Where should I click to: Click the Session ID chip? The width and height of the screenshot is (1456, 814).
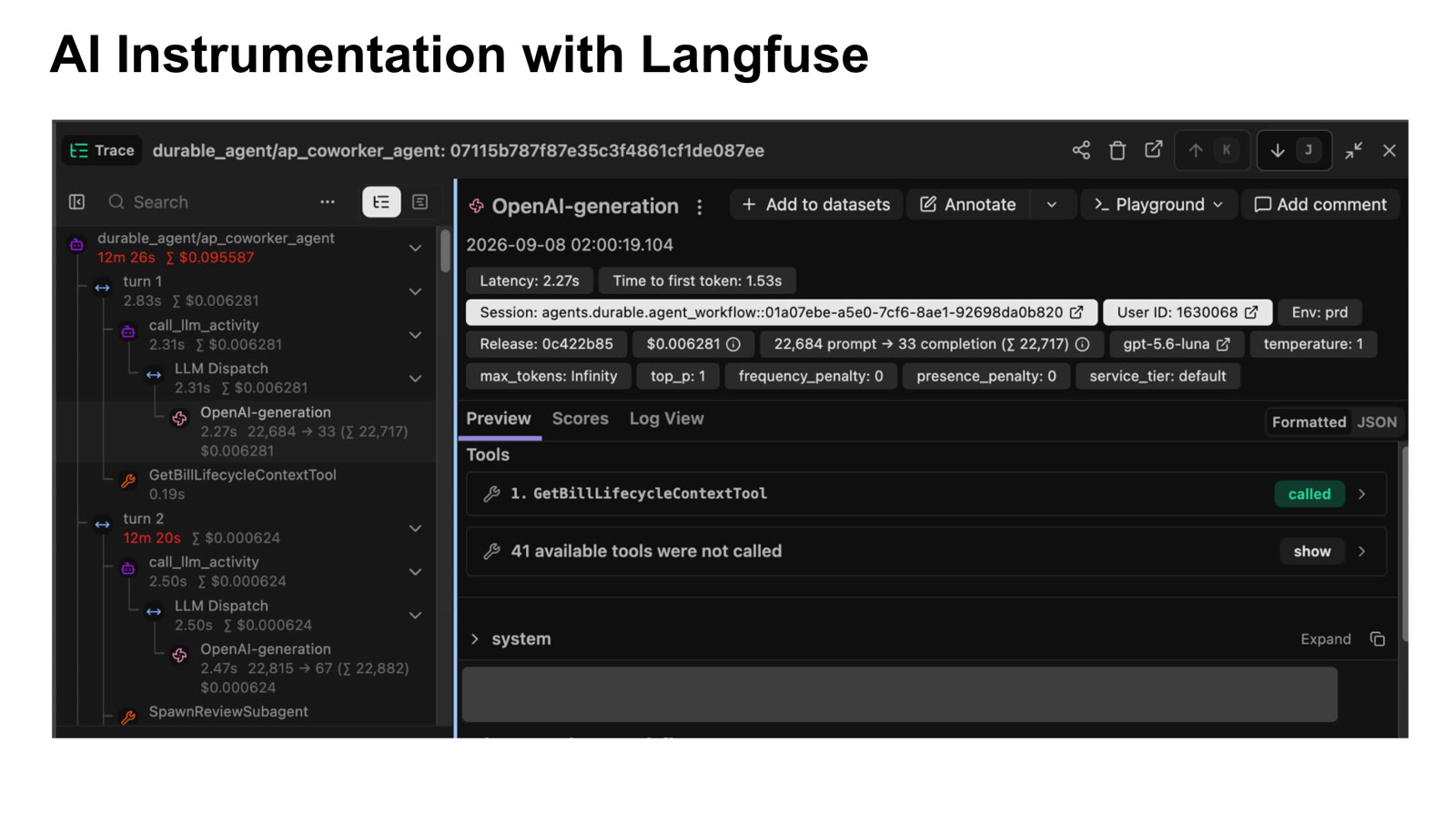[782, 312]
